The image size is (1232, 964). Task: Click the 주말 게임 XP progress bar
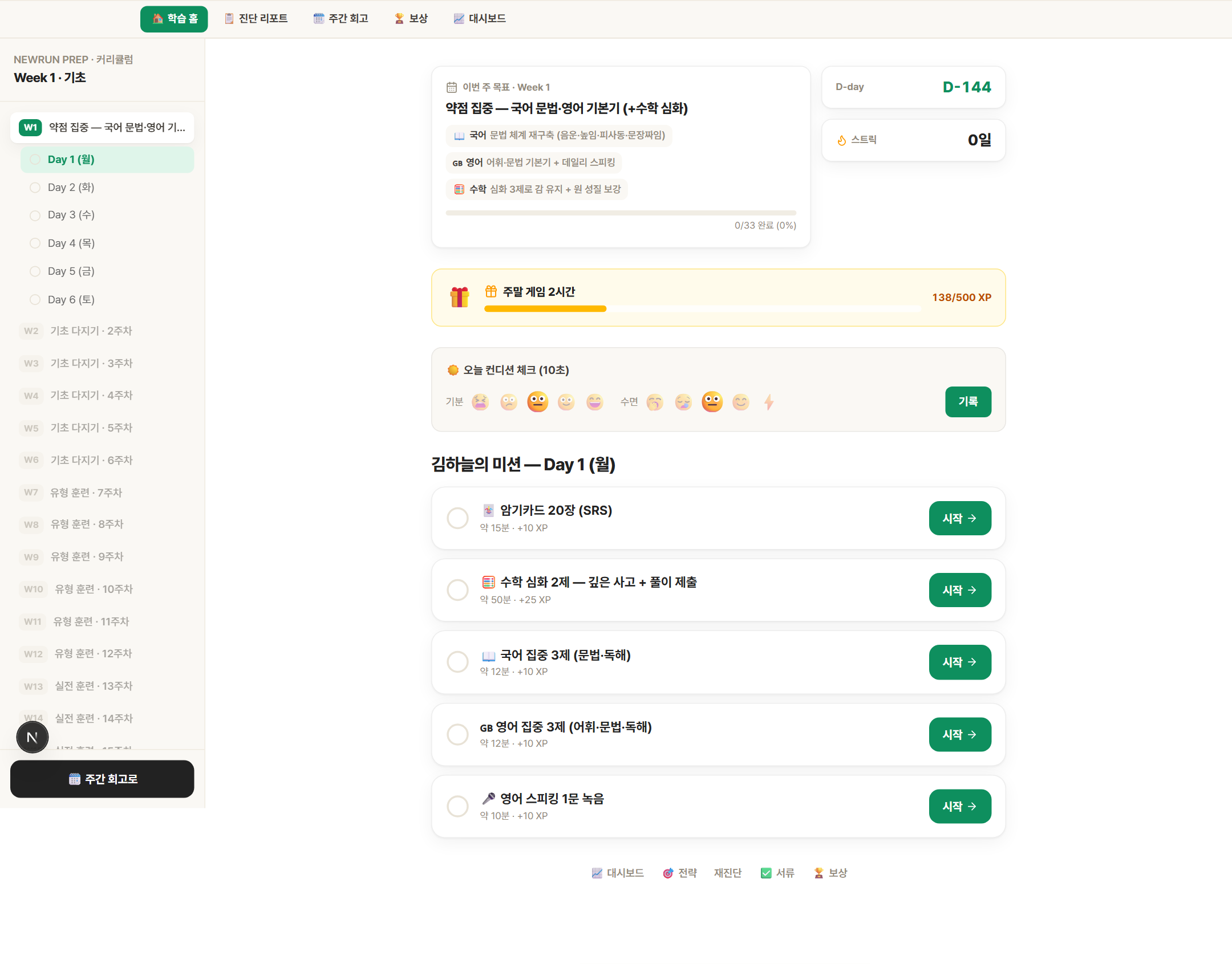click(703, 308)
